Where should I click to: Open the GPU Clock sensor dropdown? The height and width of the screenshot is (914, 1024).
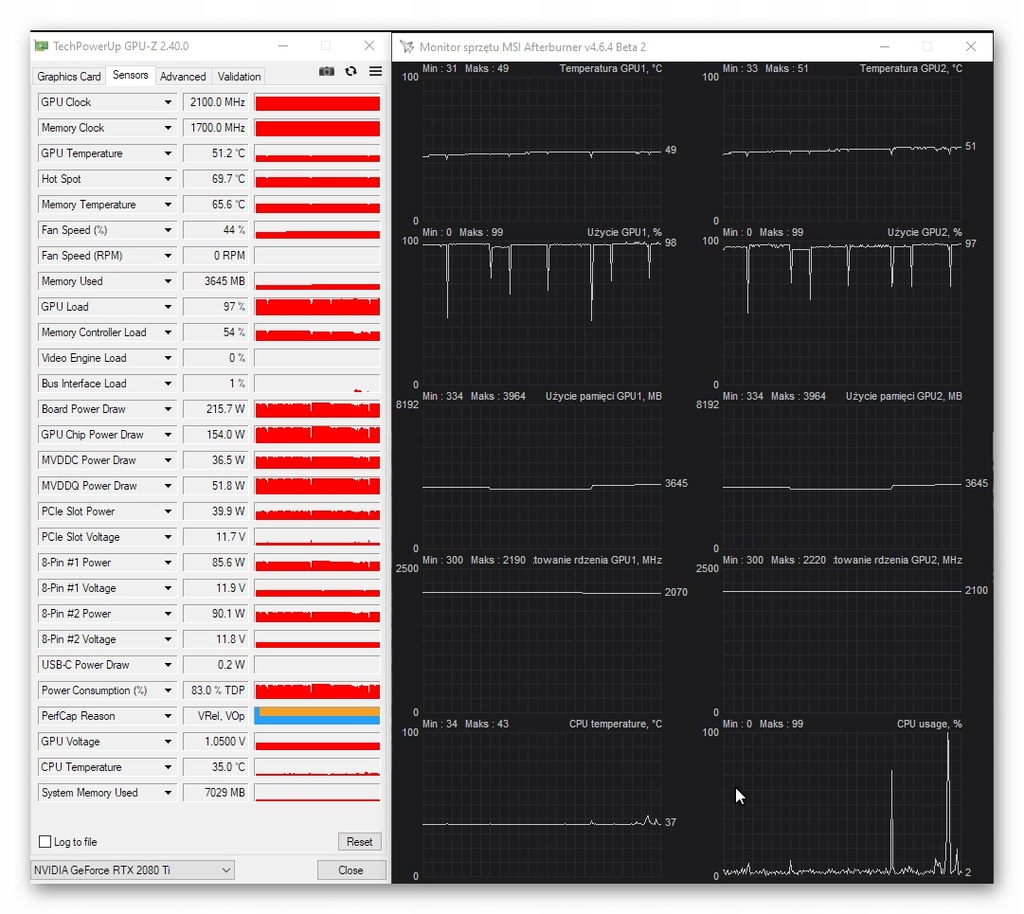(x=168, y=102)
